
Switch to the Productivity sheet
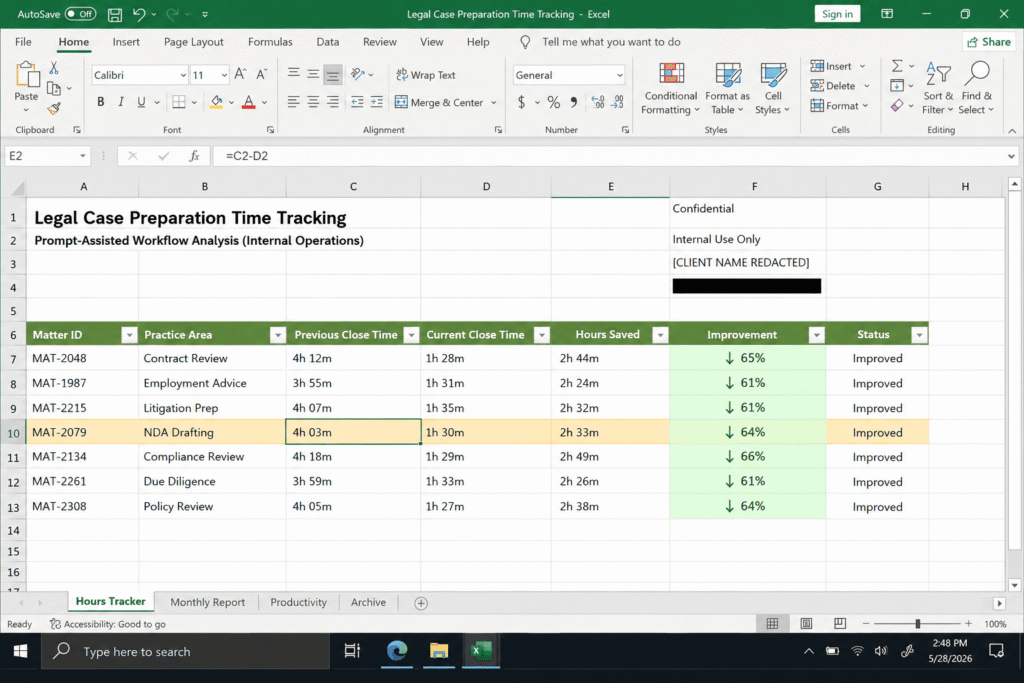pos(298,603)
